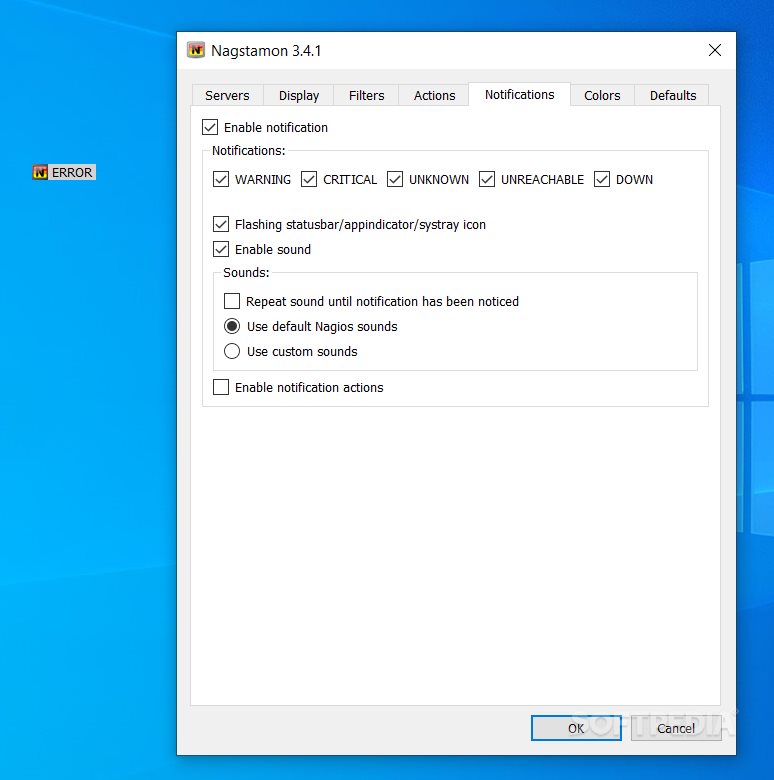
Task: Open the Actions tab
Action: click(x=434, y=96)
